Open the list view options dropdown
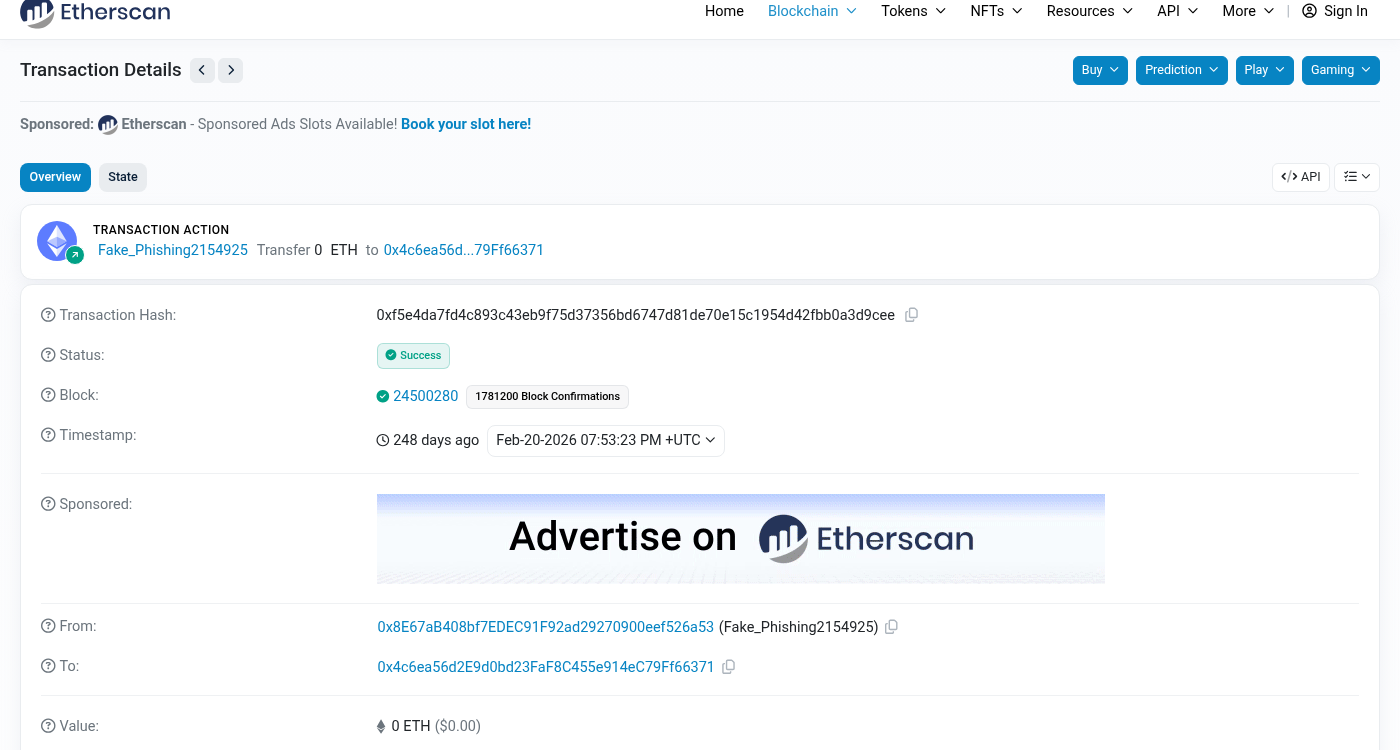This screenshot has width=1400, height=750. 1357,177
